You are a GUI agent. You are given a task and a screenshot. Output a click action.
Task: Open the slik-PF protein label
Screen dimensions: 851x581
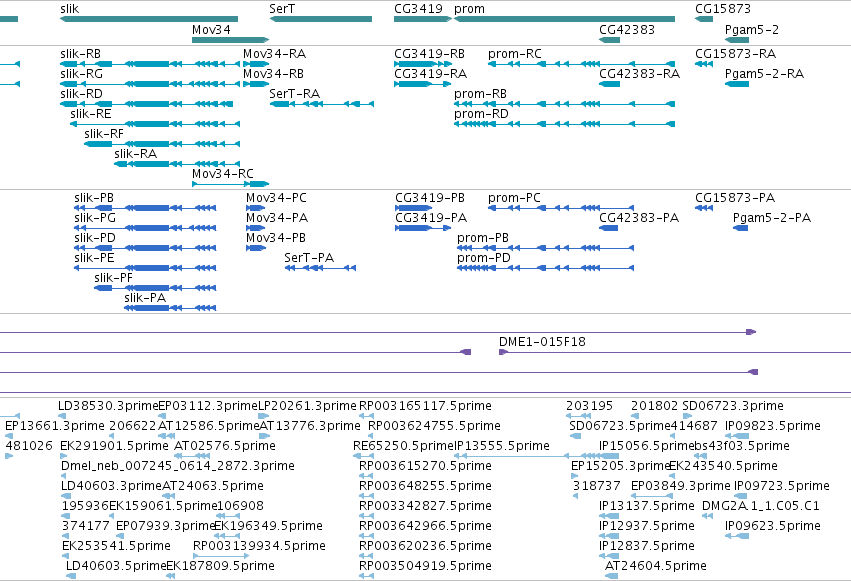[x=113, y=278]
